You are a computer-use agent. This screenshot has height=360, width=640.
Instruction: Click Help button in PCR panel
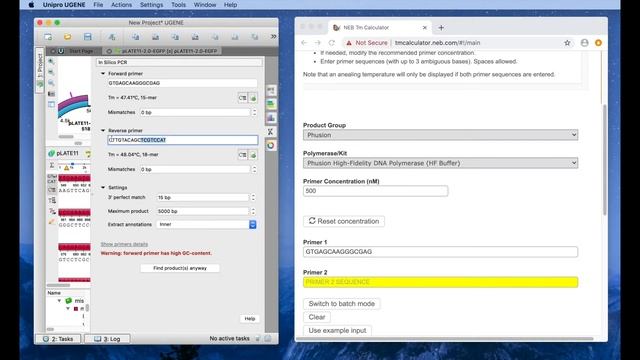[250, 318]
